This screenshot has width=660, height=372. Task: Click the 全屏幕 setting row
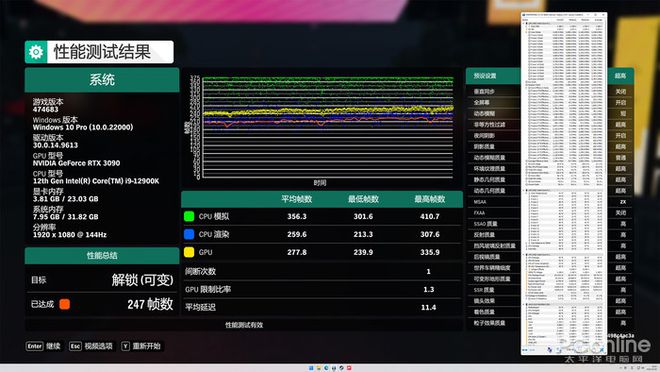551,102
